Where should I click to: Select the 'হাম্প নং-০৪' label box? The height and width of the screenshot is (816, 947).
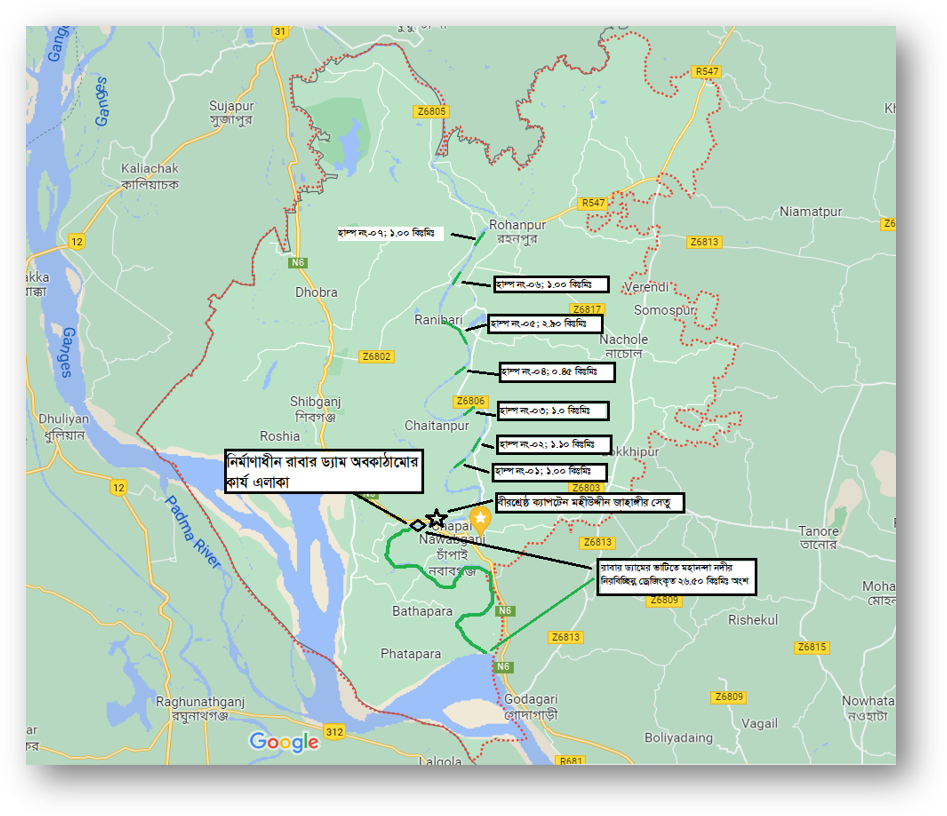(557, 372)
